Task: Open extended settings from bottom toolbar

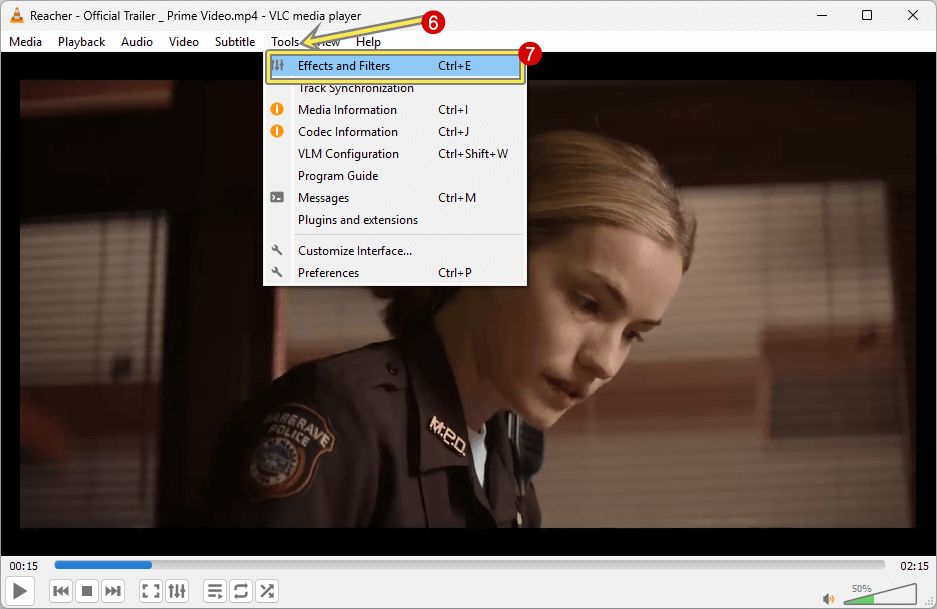Action: click(177, 591)
